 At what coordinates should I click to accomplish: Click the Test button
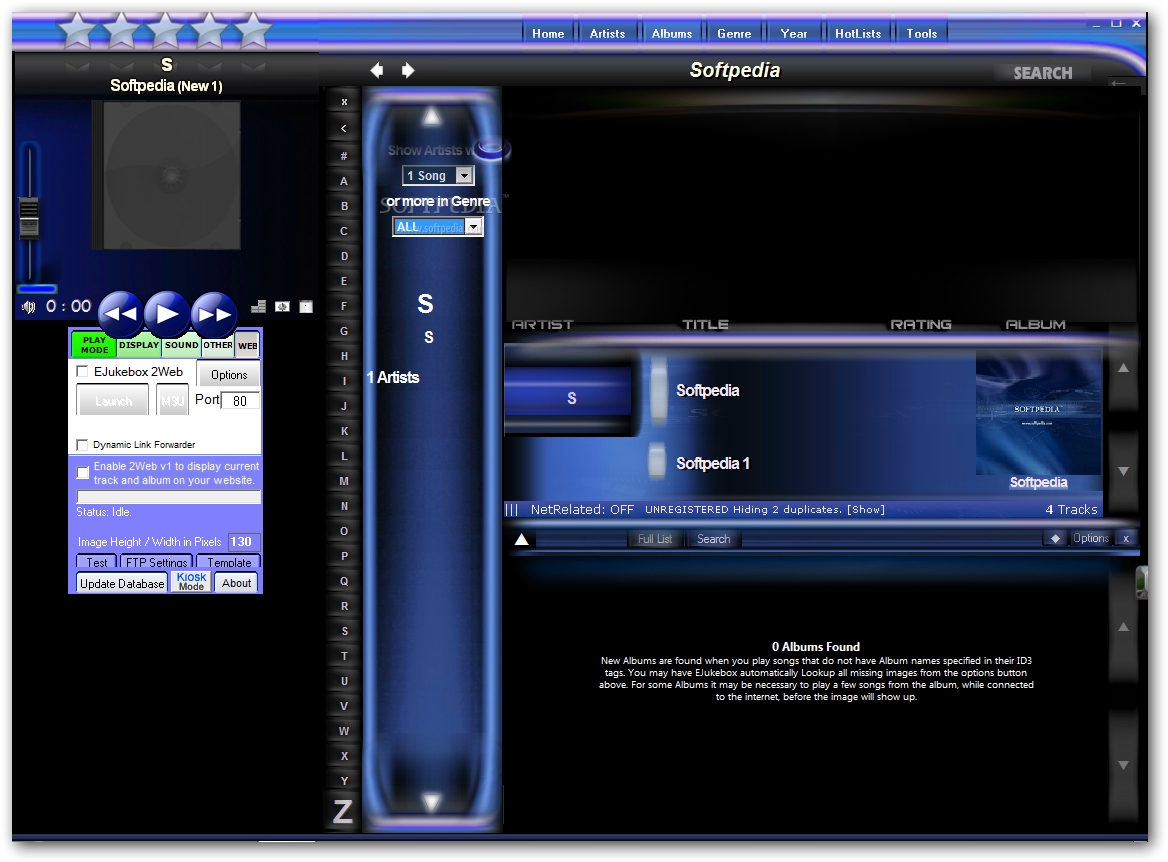click(97, 562)
